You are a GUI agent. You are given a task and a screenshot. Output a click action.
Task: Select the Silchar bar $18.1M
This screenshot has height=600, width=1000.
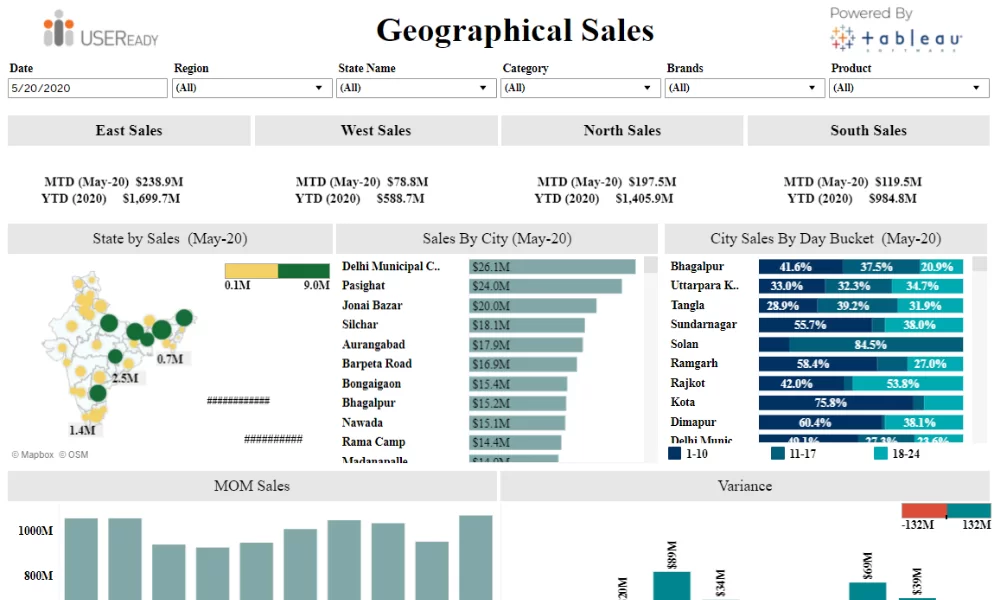[x=527, y=325]
